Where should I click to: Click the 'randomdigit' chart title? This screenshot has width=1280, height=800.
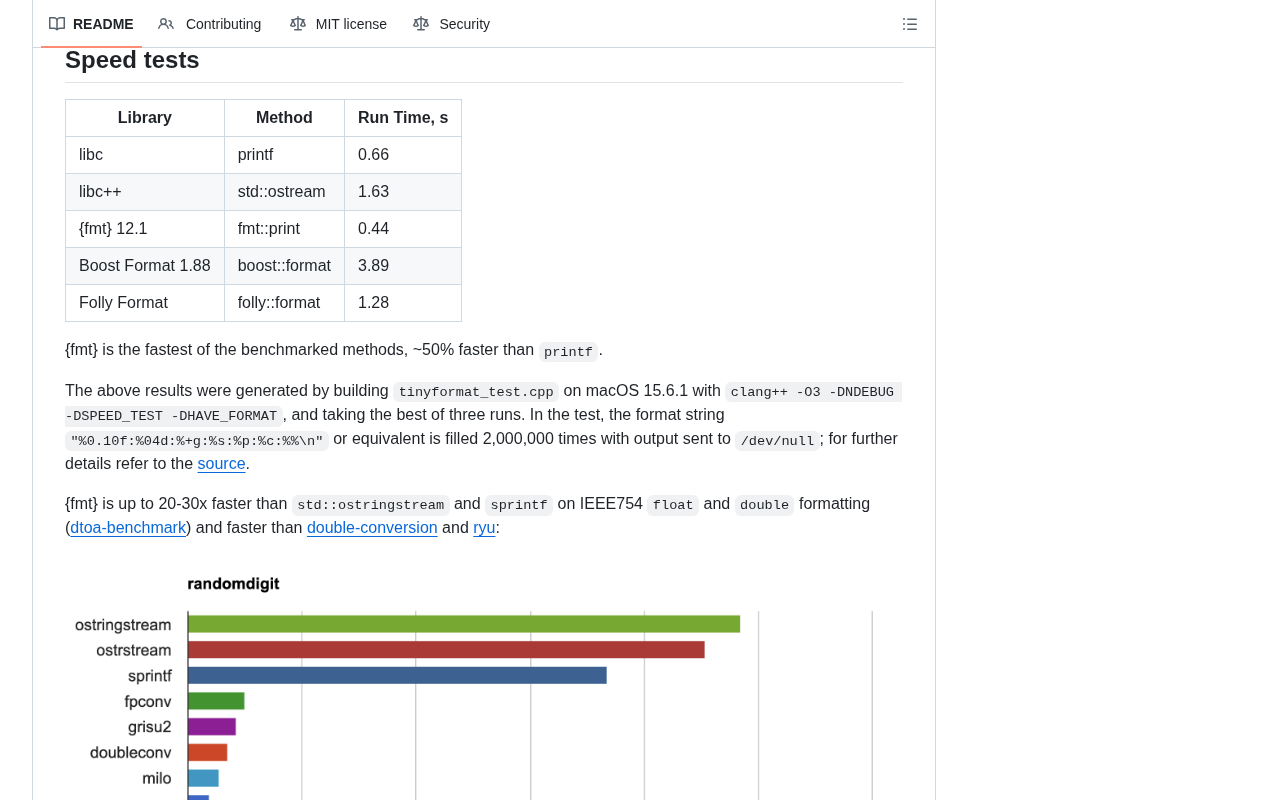point(233,584)
